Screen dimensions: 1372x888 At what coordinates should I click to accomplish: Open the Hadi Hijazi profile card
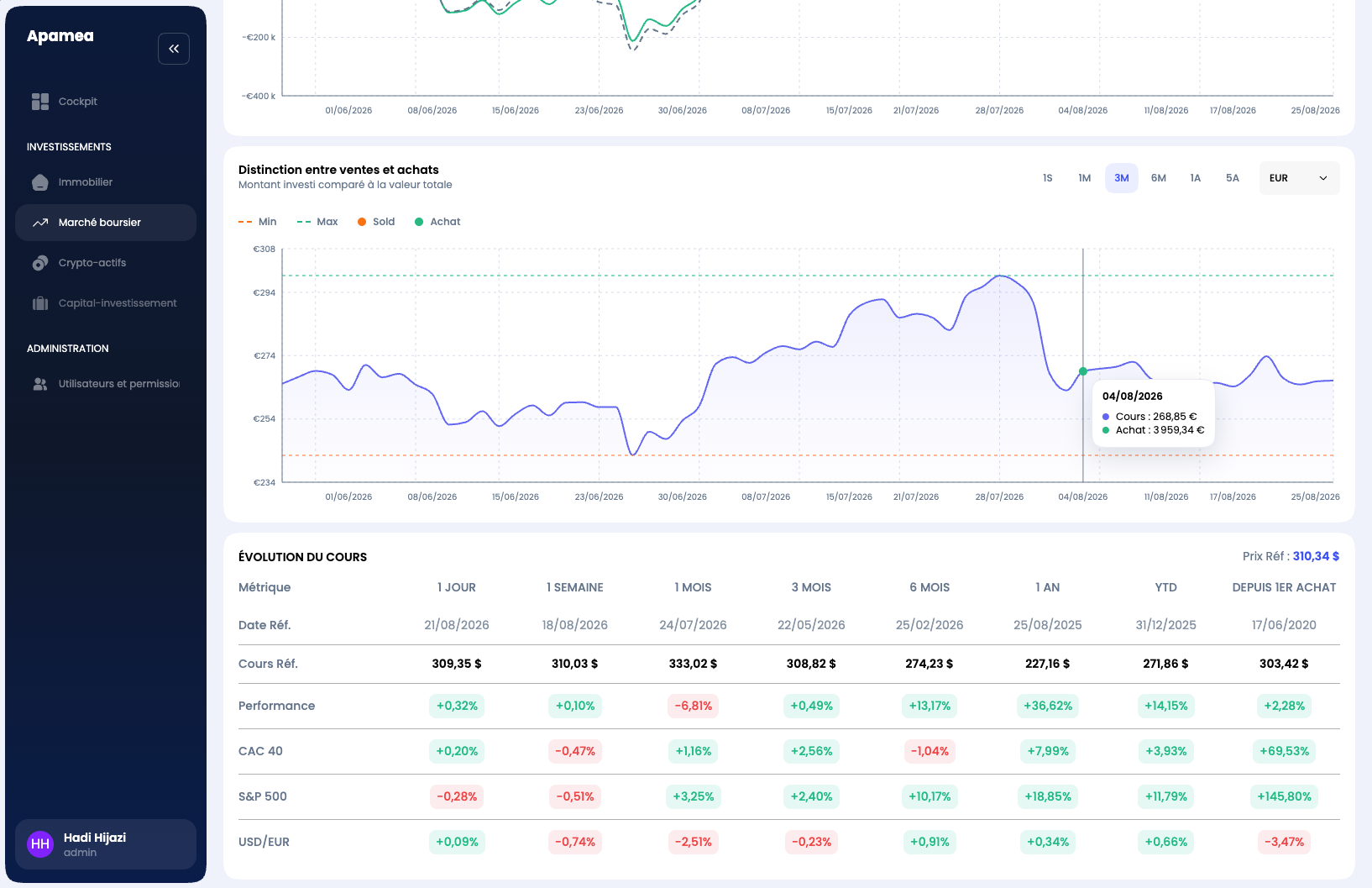106,844
